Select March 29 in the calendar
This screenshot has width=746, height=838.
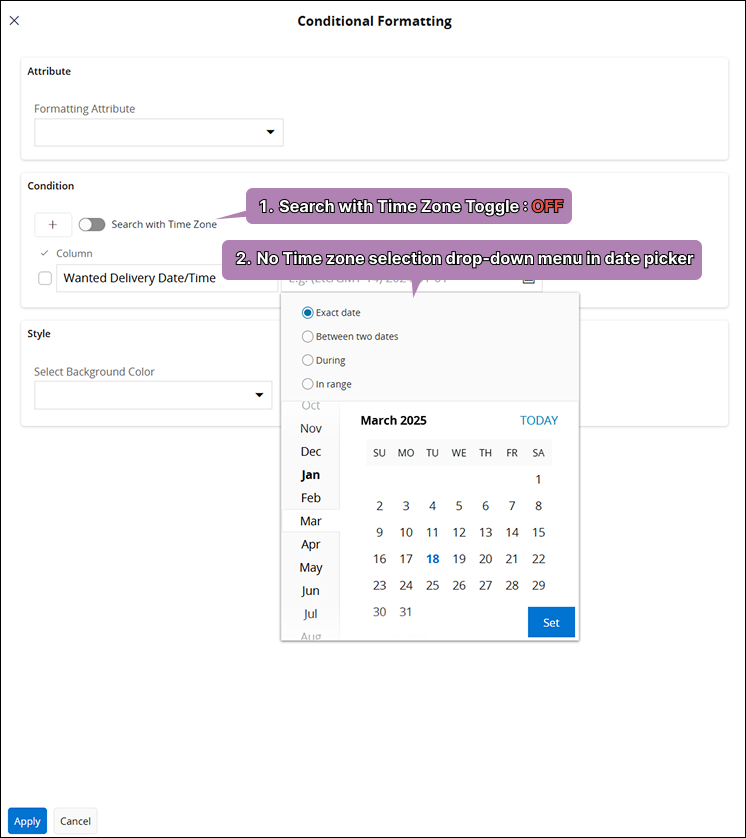(538, 585)
